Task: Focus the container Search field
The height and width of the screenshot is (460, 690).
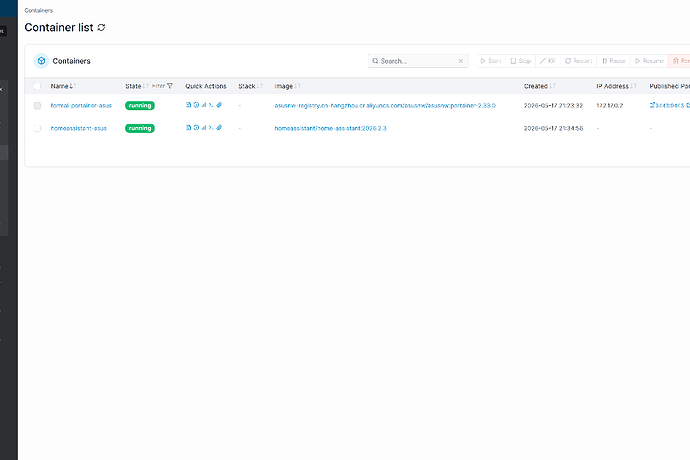Action: [418, 61]
